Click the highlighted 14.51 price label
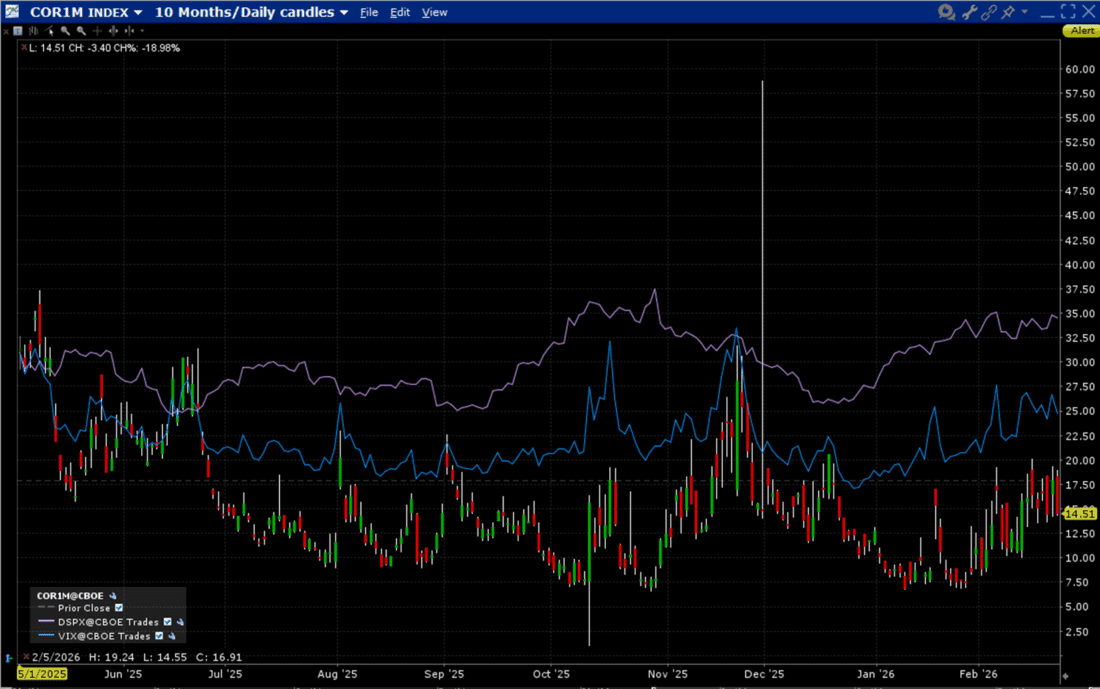Screen dimensions: 1100x689 point(1079,513)
